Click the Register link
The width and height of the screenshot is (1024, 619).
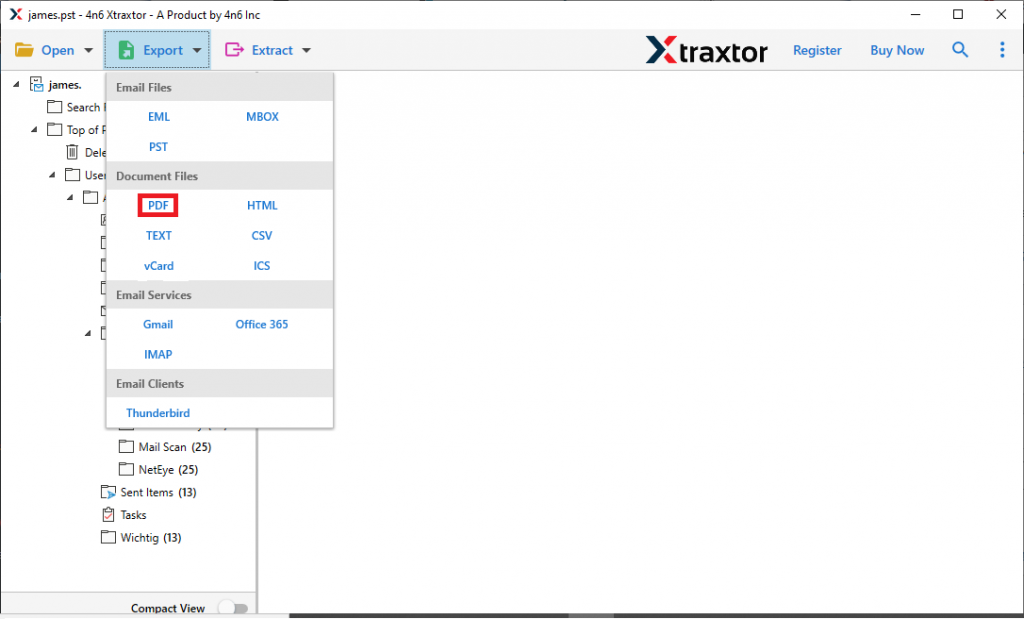(x=817, y=49)
